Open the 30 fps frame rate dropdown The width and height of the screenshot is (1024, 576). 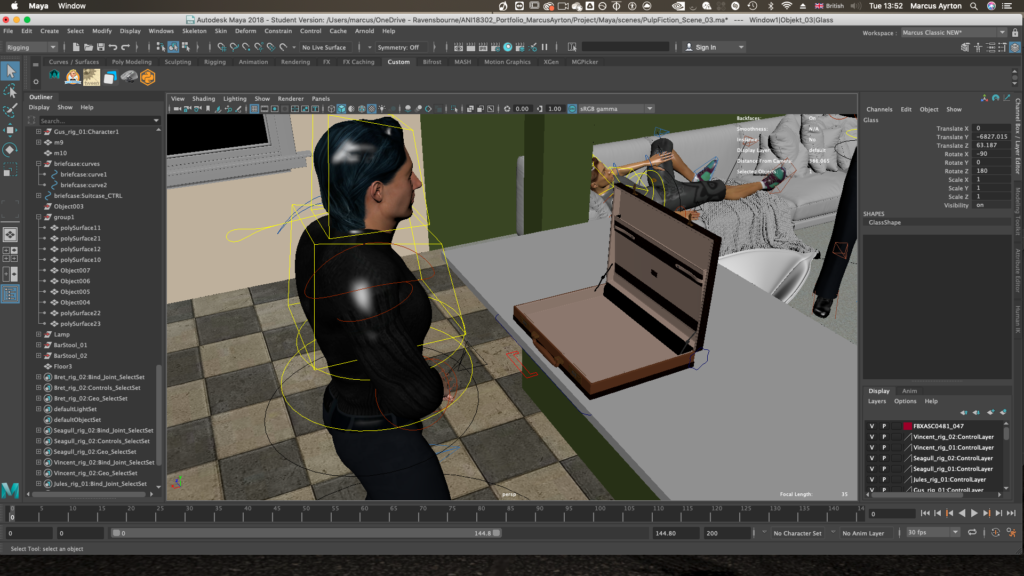pos(933,533)
